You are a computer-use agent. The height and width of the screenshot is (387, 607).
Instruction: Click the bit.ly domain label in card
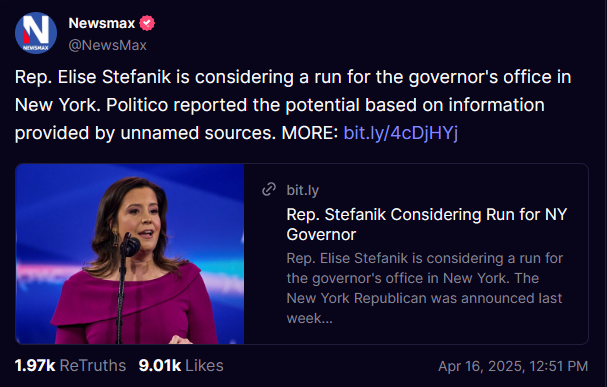pos(303,190)
